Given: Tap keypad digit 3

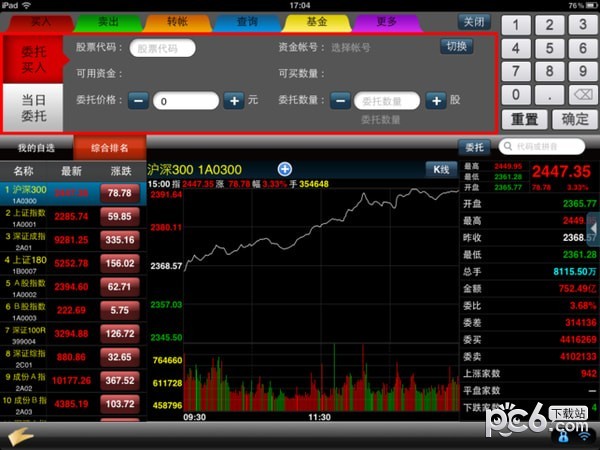Looking at the screenshot, I should pos(583,25).
